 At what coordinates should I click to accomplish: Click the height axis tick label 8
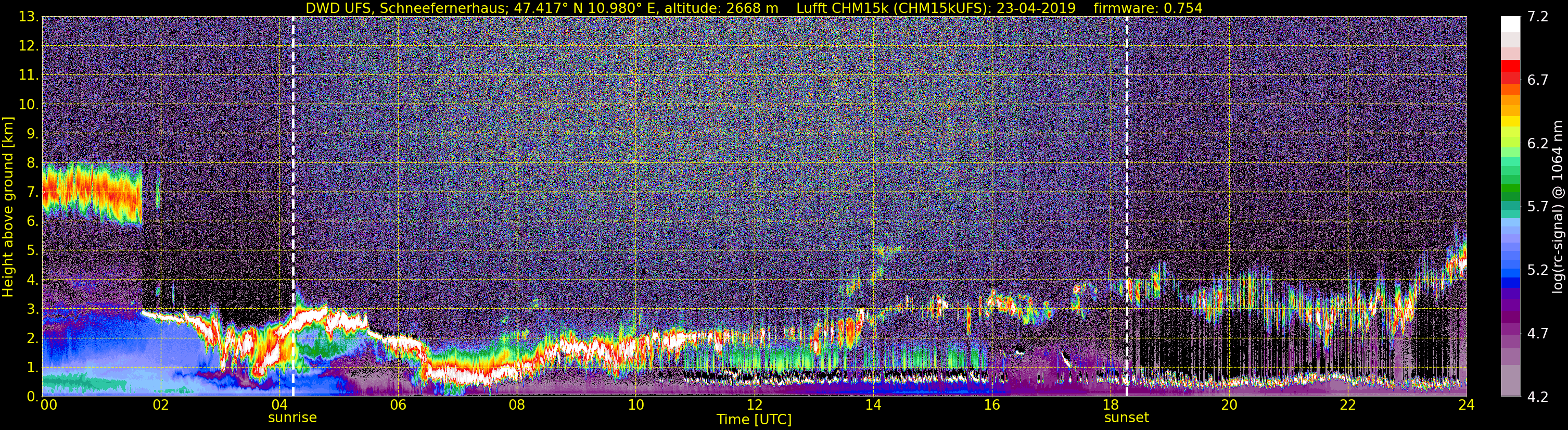point(32,163)
